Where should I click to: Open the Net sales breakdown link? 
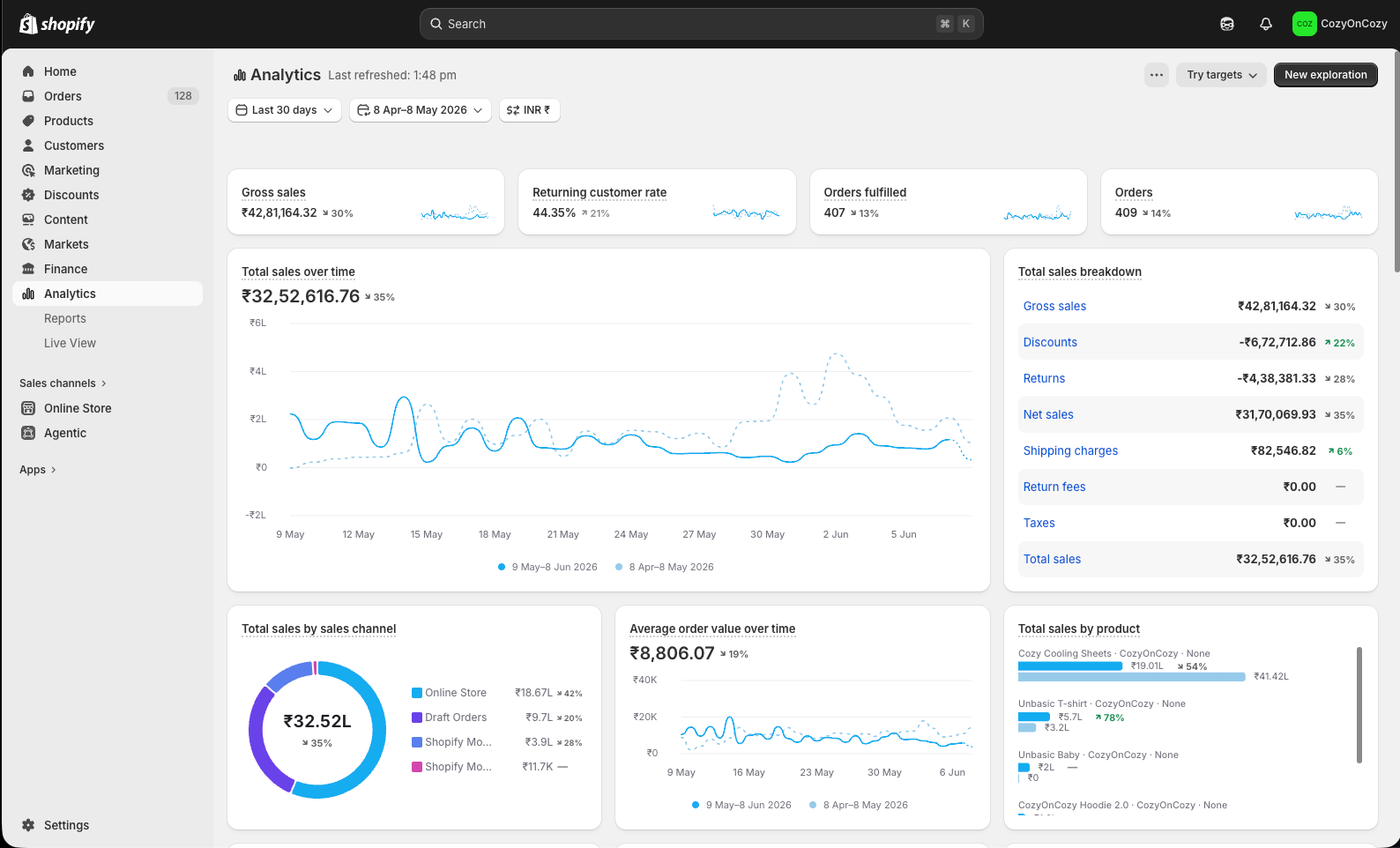click(1048, 414)
